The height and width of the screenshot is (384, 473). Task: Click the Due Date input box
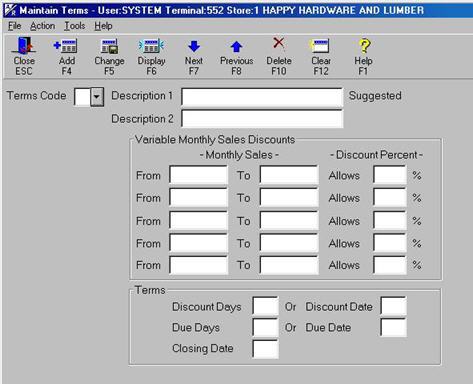(x=394, y=327)
